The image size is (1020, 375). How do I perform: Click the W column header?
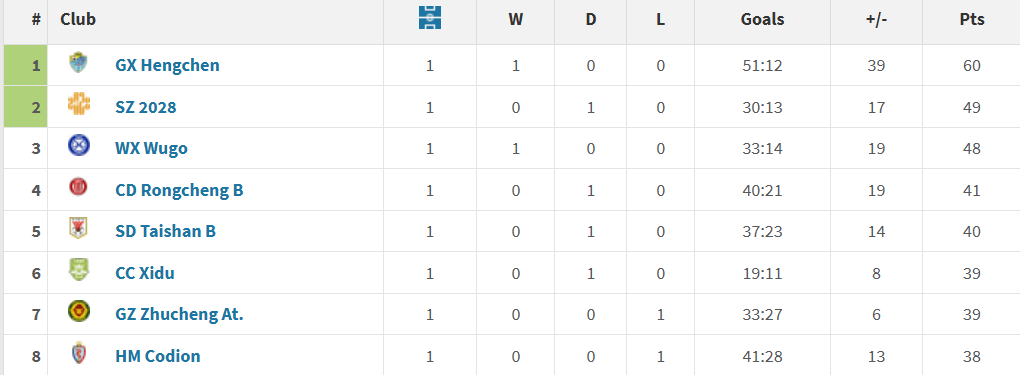tap(516, 20)
